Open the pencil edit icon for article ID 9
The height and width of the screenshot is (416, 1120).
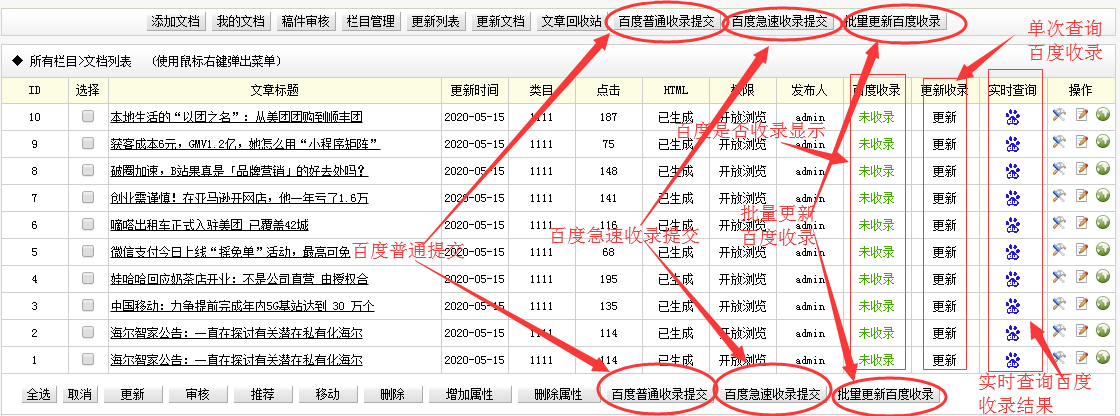point(1082,144)
